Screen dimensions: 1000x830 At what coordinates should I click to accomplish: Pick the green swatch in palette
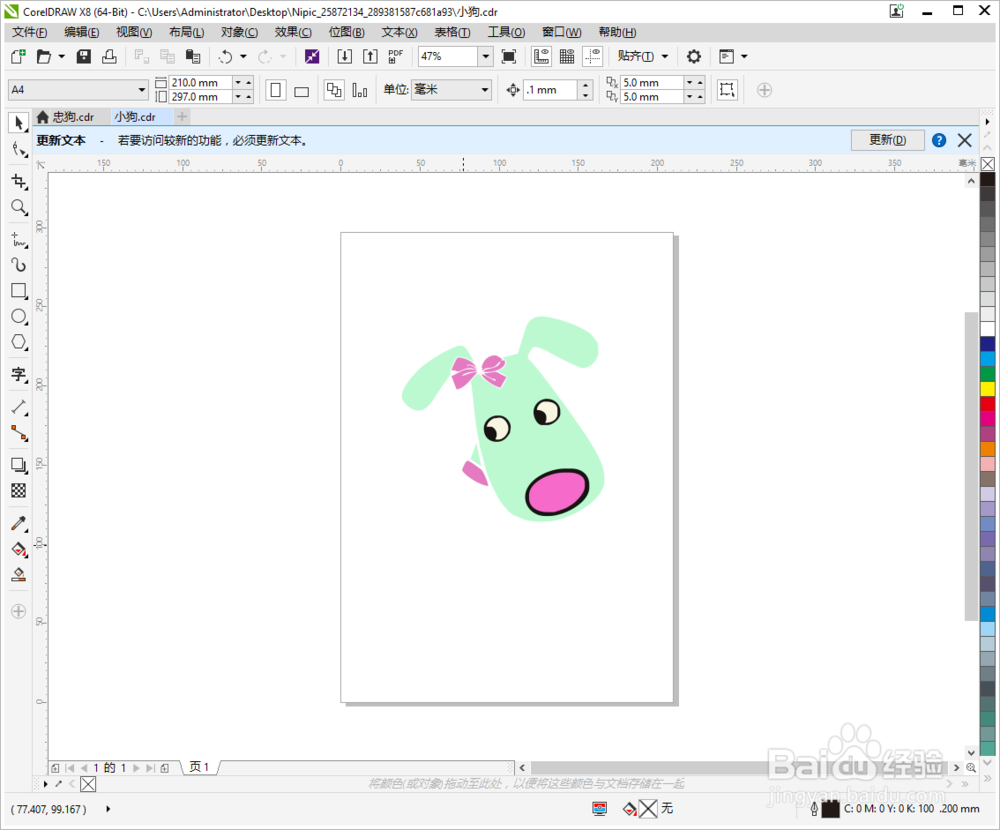click(987, 374)
